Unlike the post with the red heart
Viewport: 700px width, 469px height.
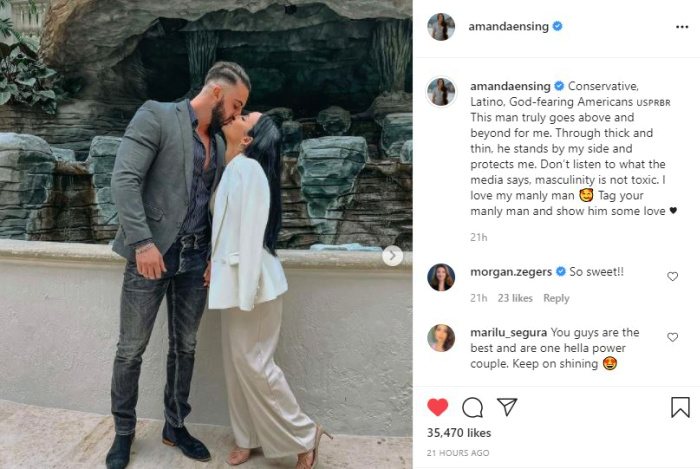point(438,407)
